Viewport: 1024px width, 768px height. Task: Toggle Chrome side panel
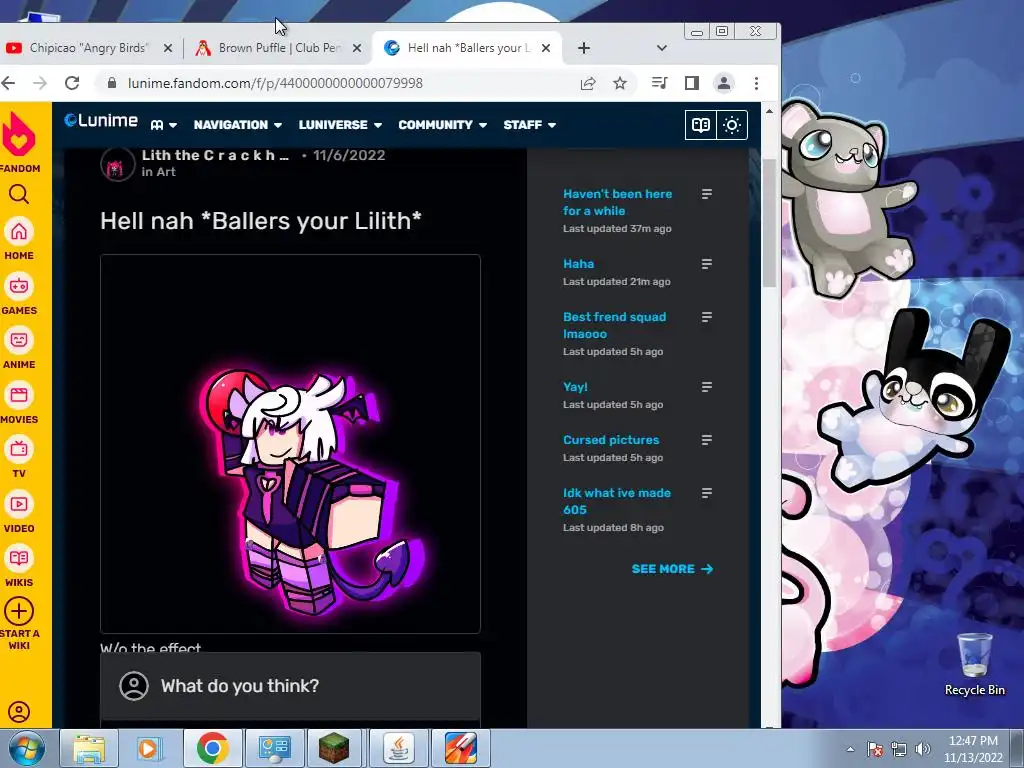click(692, 83)
